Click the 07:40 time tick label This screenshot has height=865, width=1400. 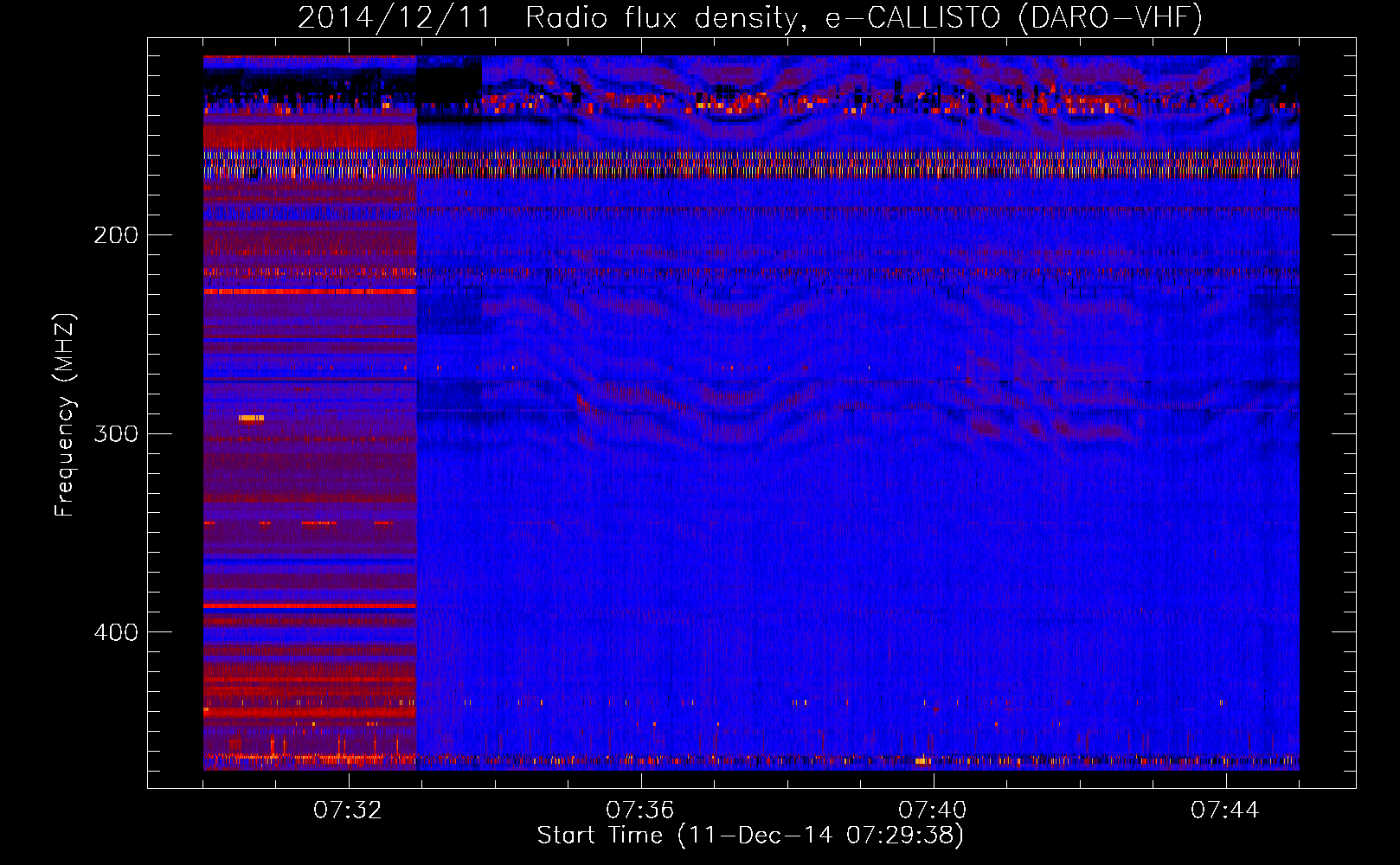pos(933,811)
